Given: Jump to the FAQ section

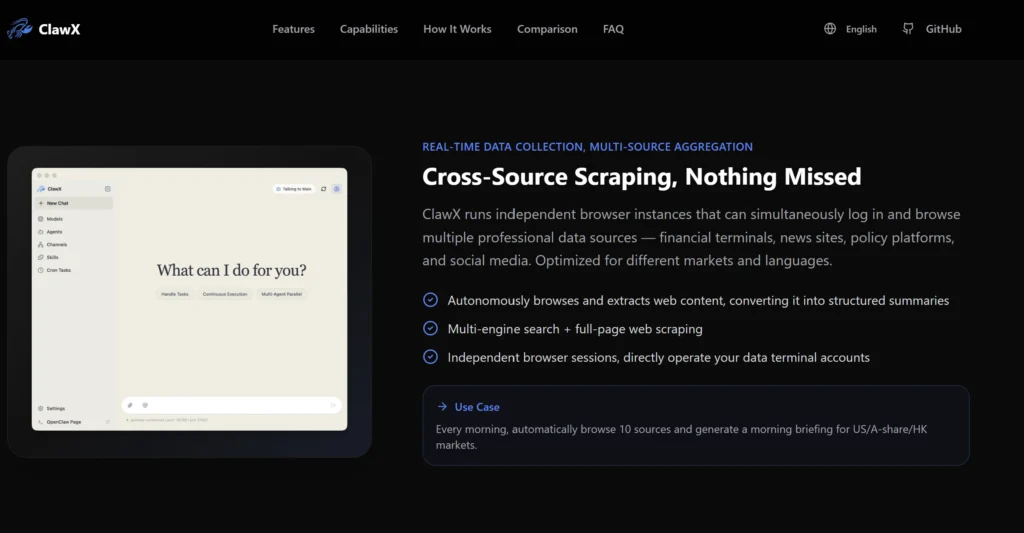Looking at the screenshot, I should tap(613, 29).
